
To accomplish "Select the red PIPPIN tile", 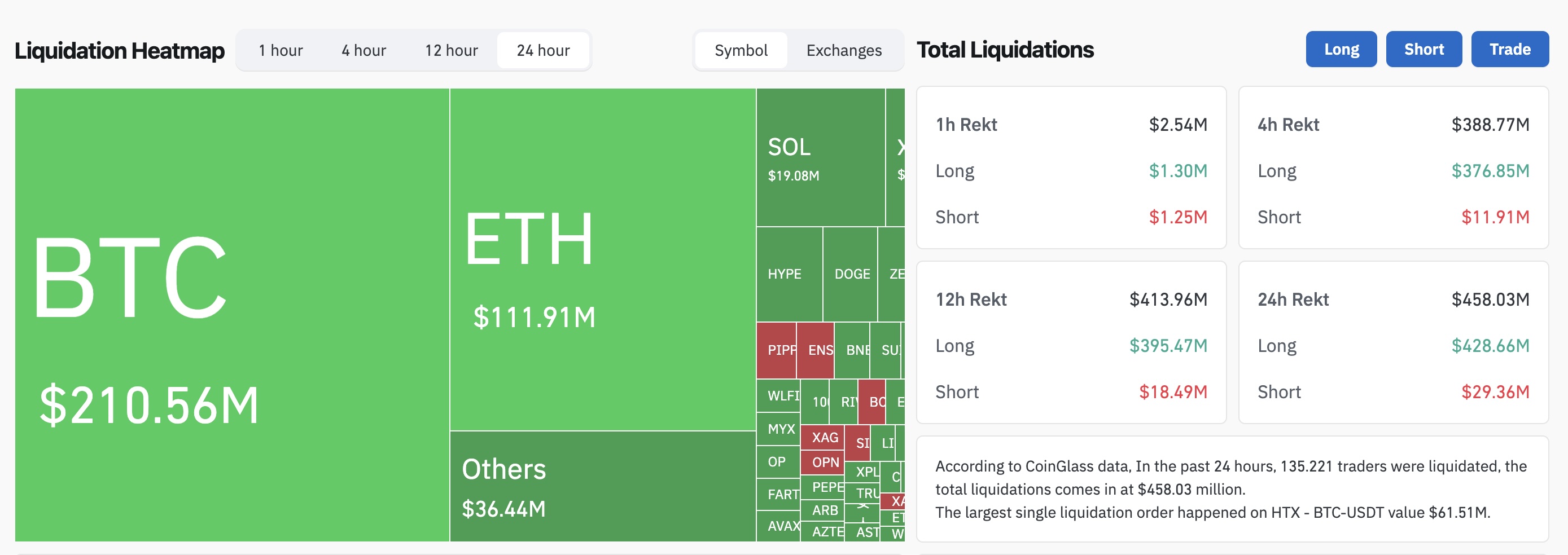I will pos(776,350).
